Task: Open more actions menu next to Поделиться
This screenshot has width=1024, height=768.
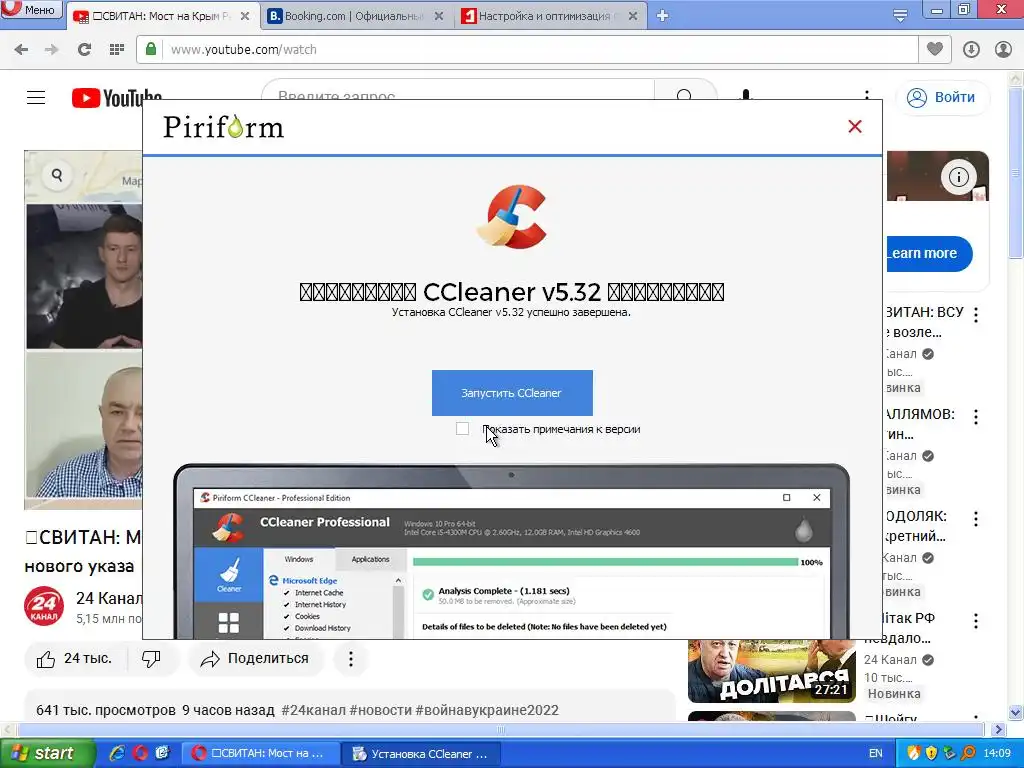Action: [x=351, y=659]
